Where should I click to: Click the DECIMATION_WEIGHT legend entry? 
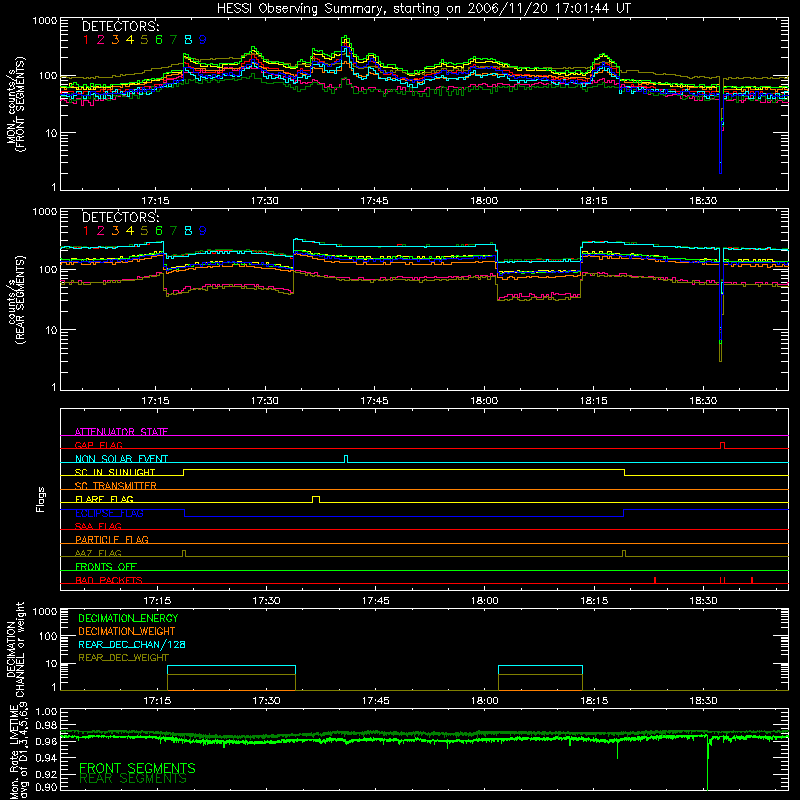point(127,632)
